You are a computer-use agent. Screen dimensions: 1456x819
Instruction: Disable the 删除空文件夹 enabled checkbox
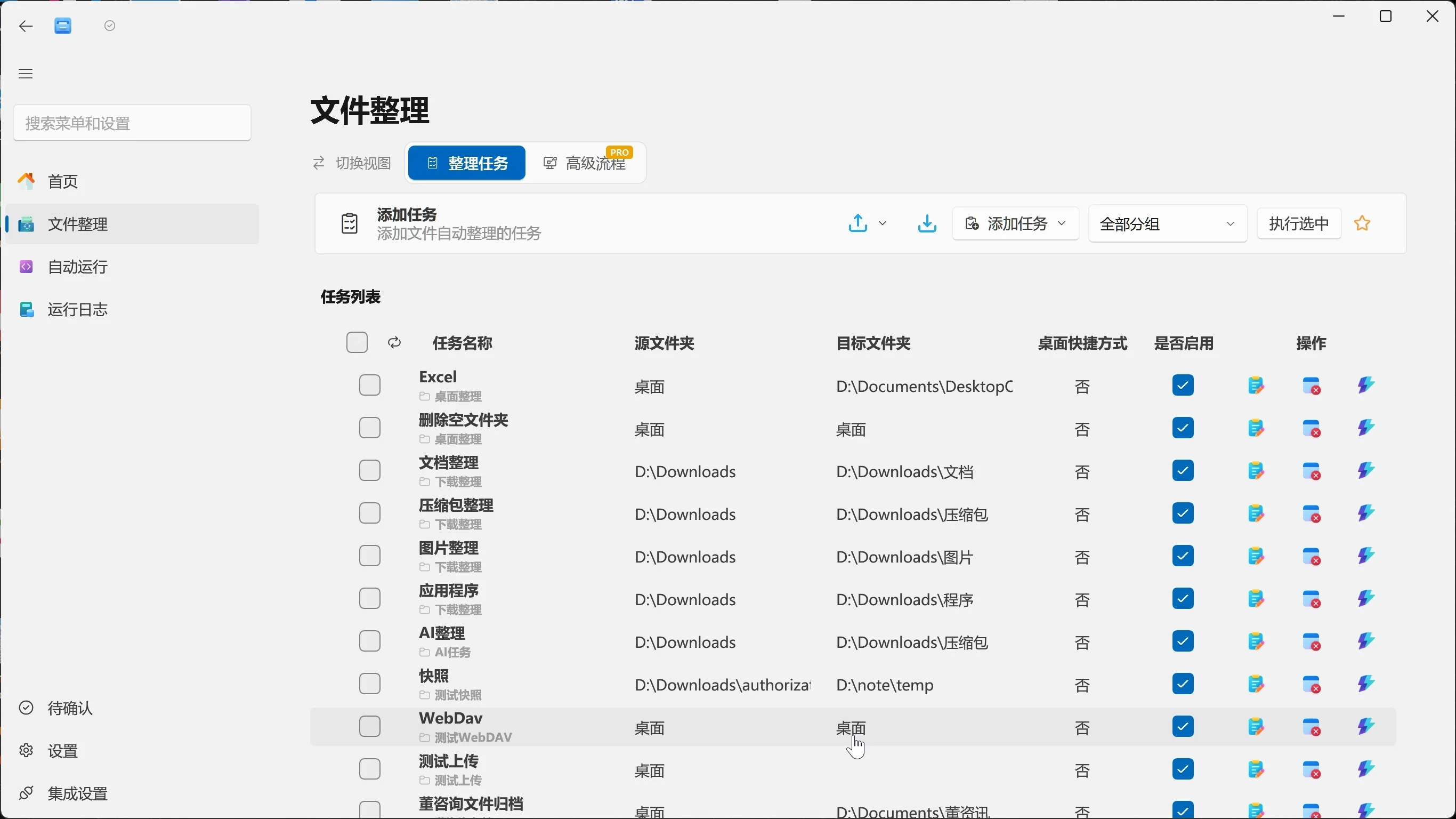(x=1183, y=428)
